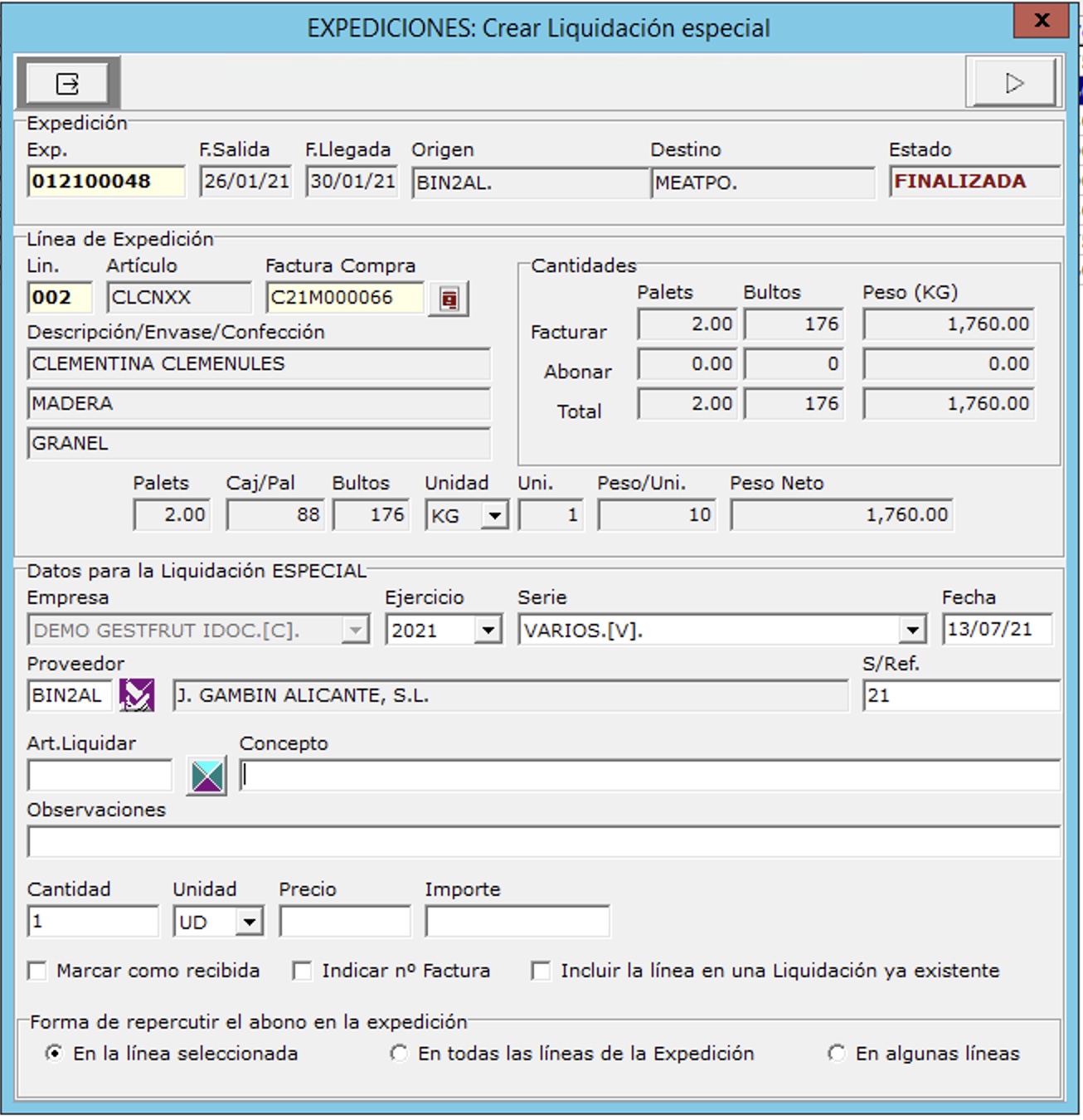Open the Factura Compra document icon
Viewport: 1083px width, 1120px height.
(449, 299)
